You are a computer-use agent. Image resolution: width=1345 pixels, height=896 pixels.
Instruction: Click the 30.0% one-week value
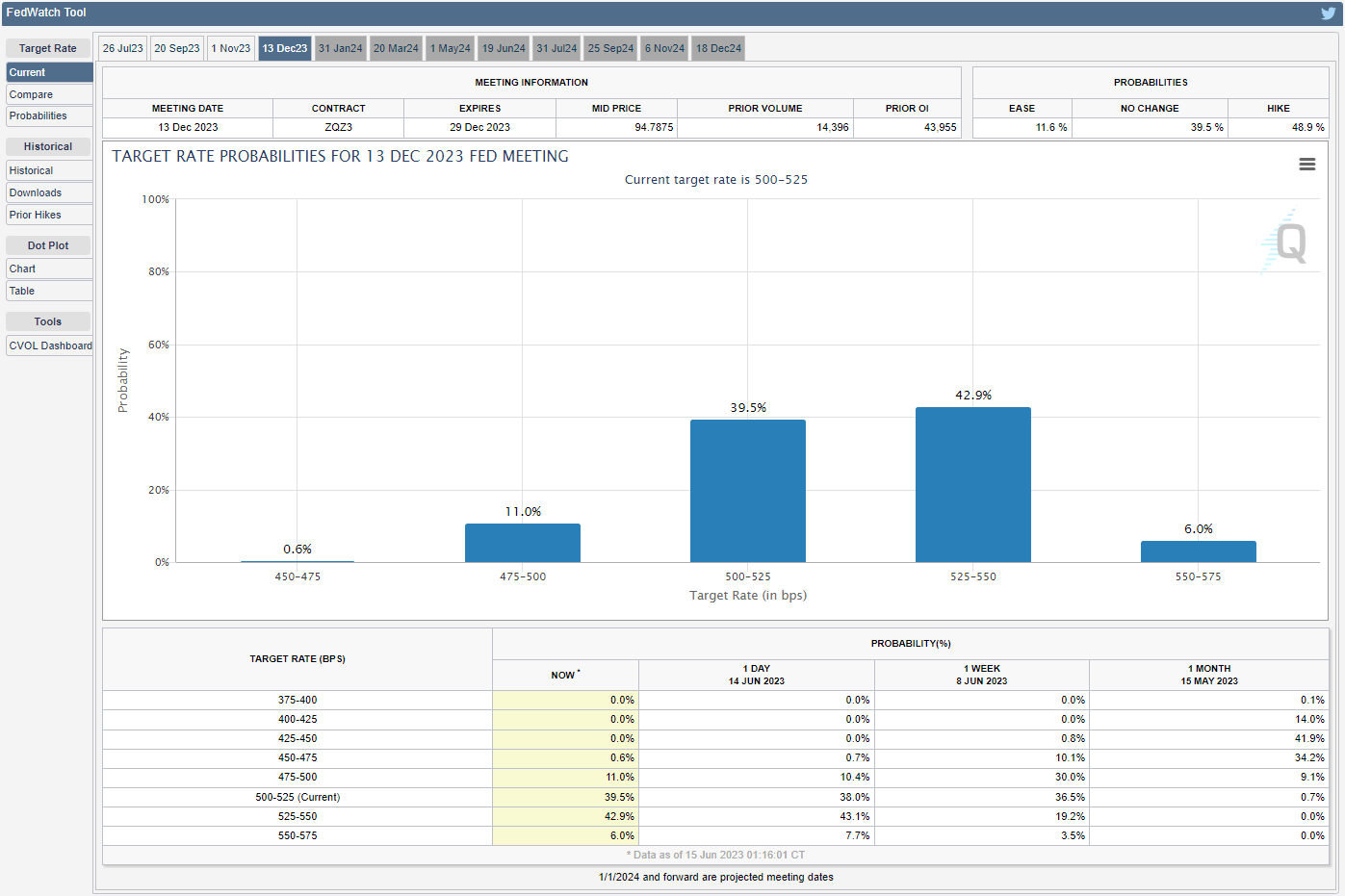[1070, 777]
